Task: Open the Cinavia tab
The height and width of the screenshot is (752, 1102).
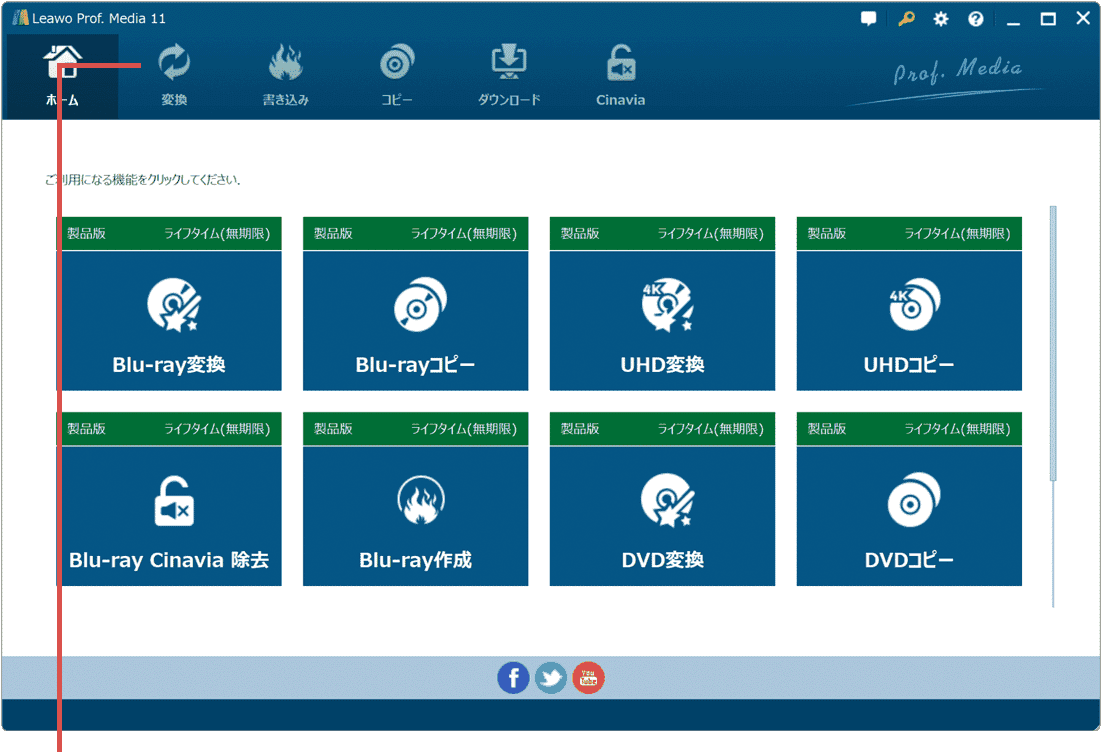Action: pyautogui.click(x=620, y=77)
